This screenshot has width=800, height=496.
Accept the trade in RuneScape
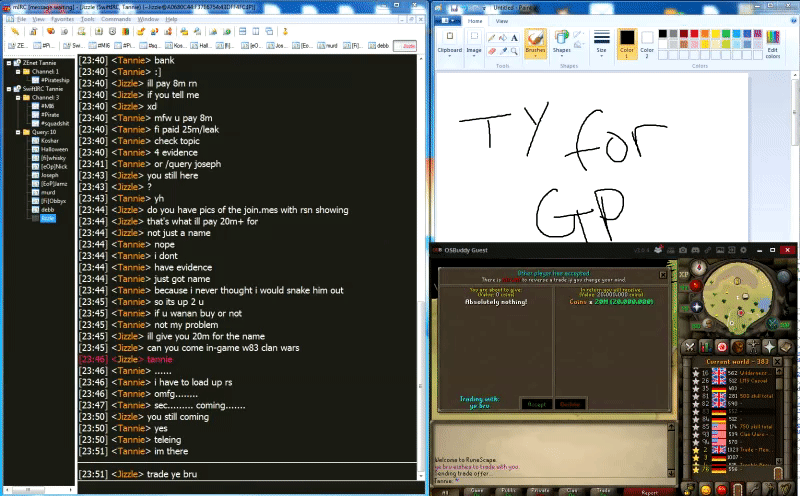click(536, 404)
